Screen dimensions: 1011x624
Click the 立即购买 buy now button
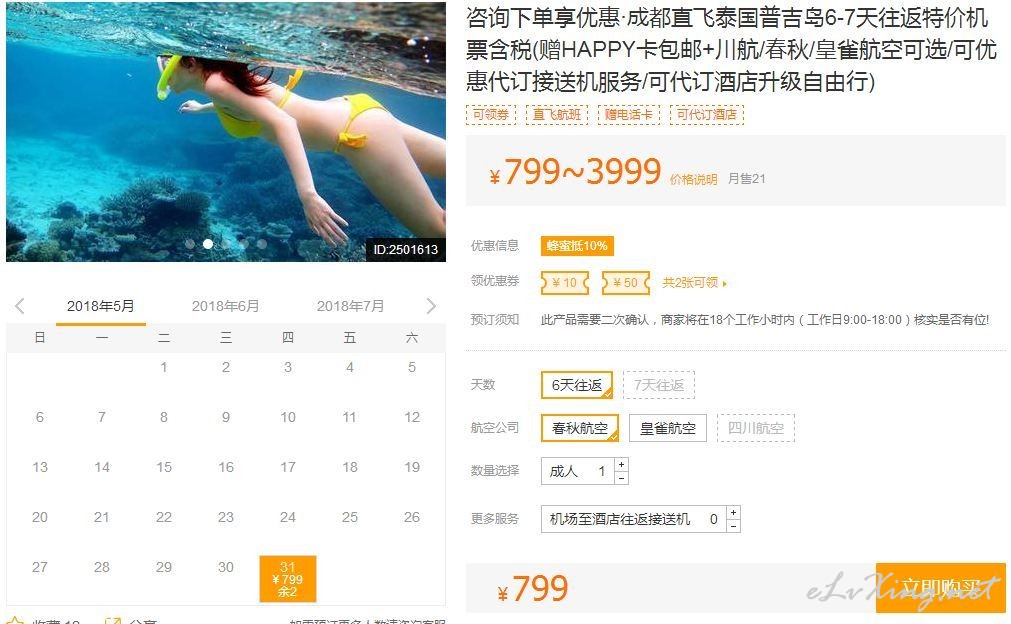(x=941, y=588)
